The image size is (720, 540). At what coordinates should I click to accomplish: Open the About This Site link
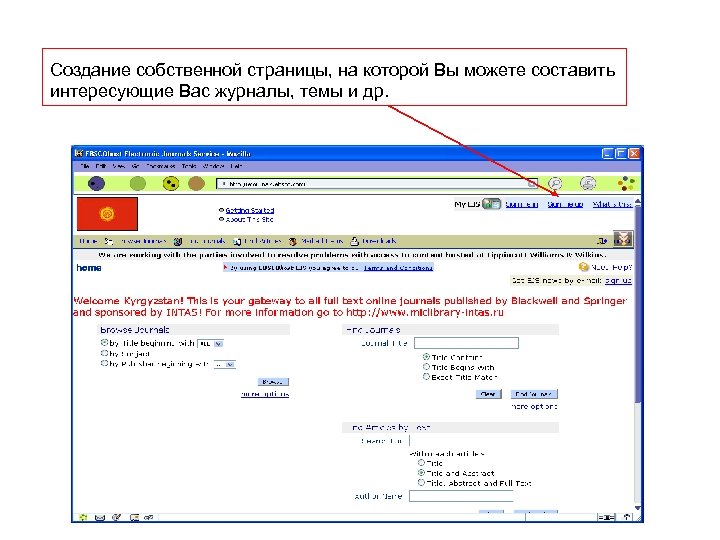click(249, 219)
